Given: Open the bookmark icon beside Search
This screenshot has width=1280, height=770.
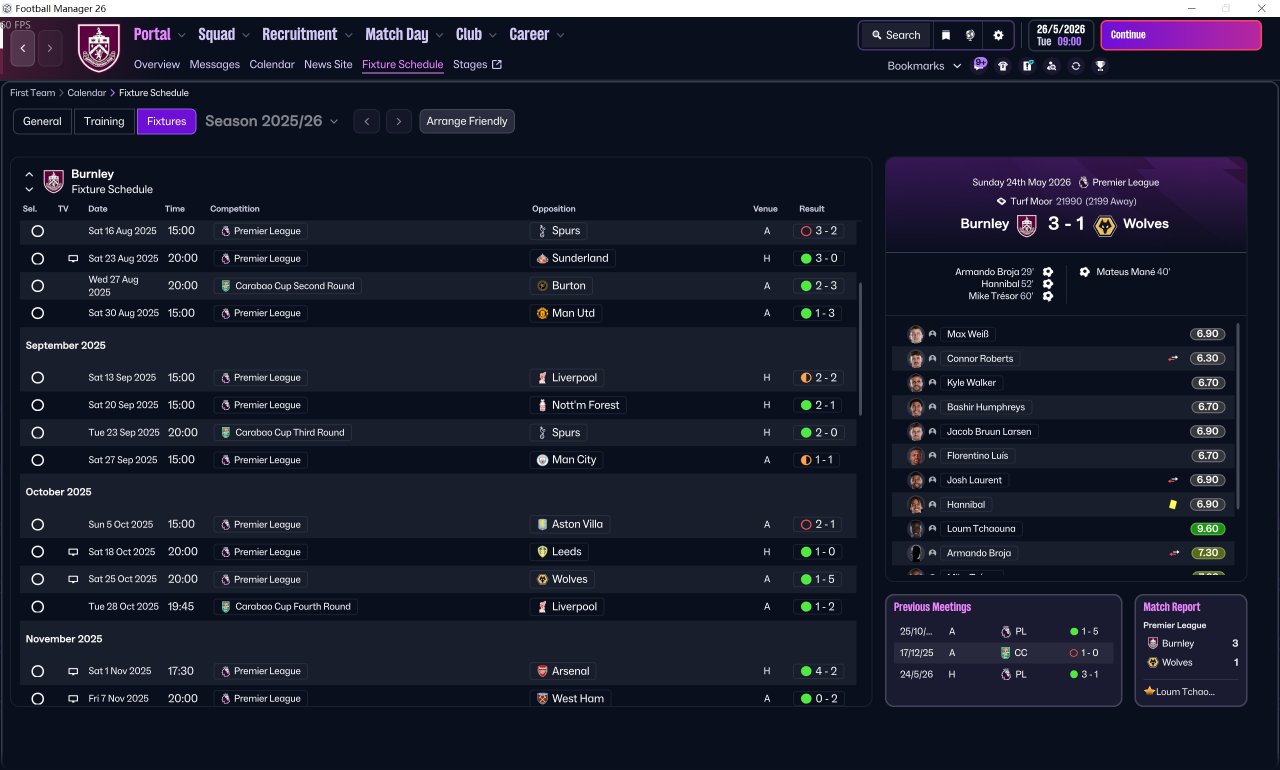Looking at the screenshot, I should tap(946, 35).
